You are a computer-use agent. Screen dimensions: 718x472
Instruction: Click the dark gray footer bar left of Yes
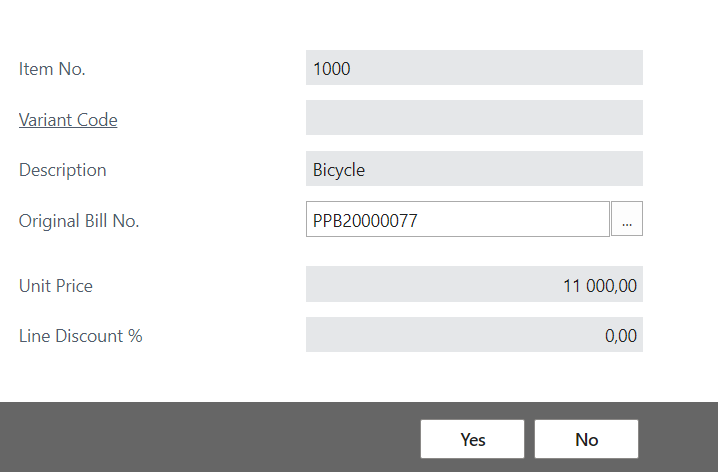click(x=206, y=437)
